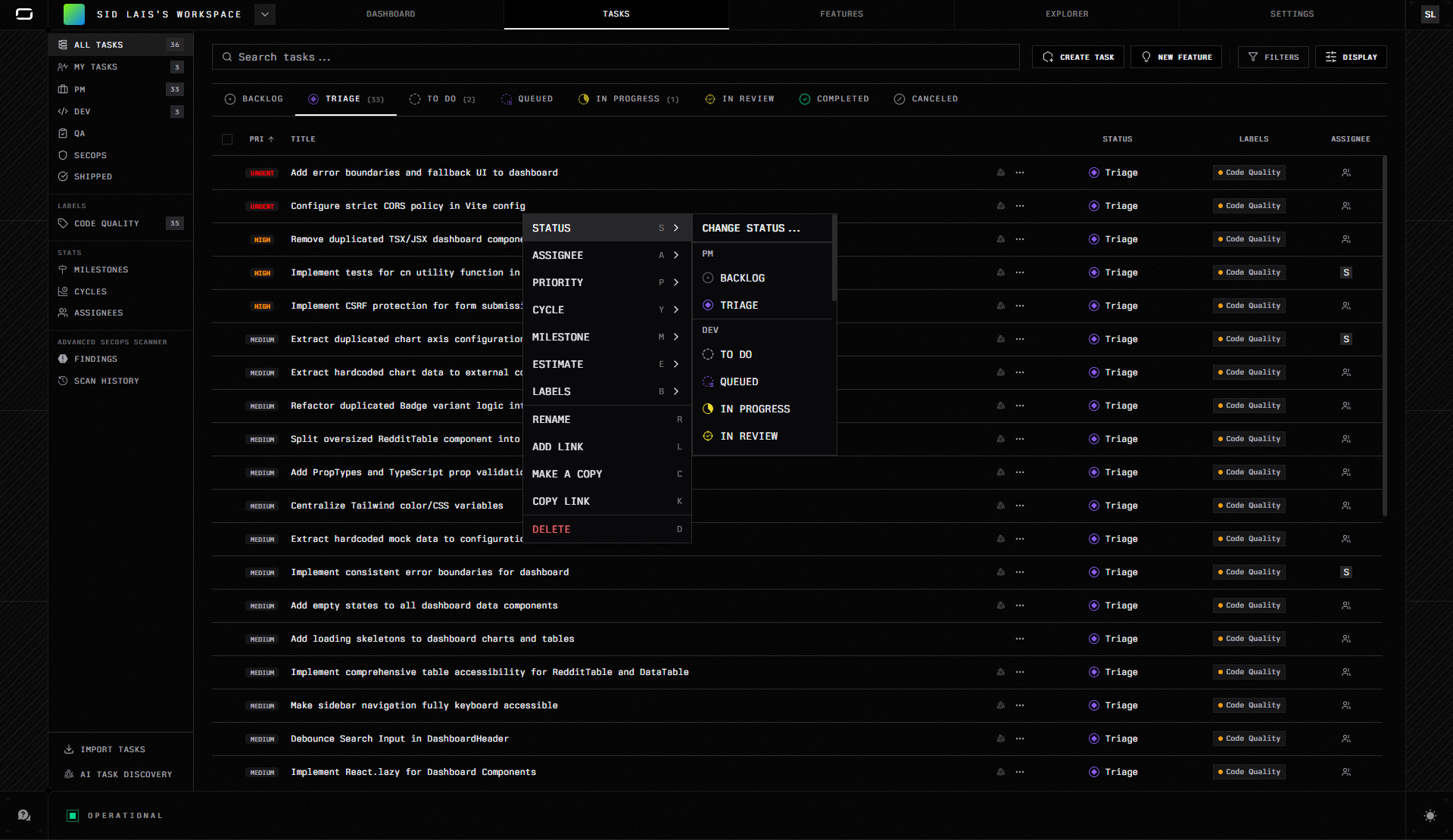Click the Code Quality label swatch in first row
Screen dimensions: 1453x840
point(1249,173)
